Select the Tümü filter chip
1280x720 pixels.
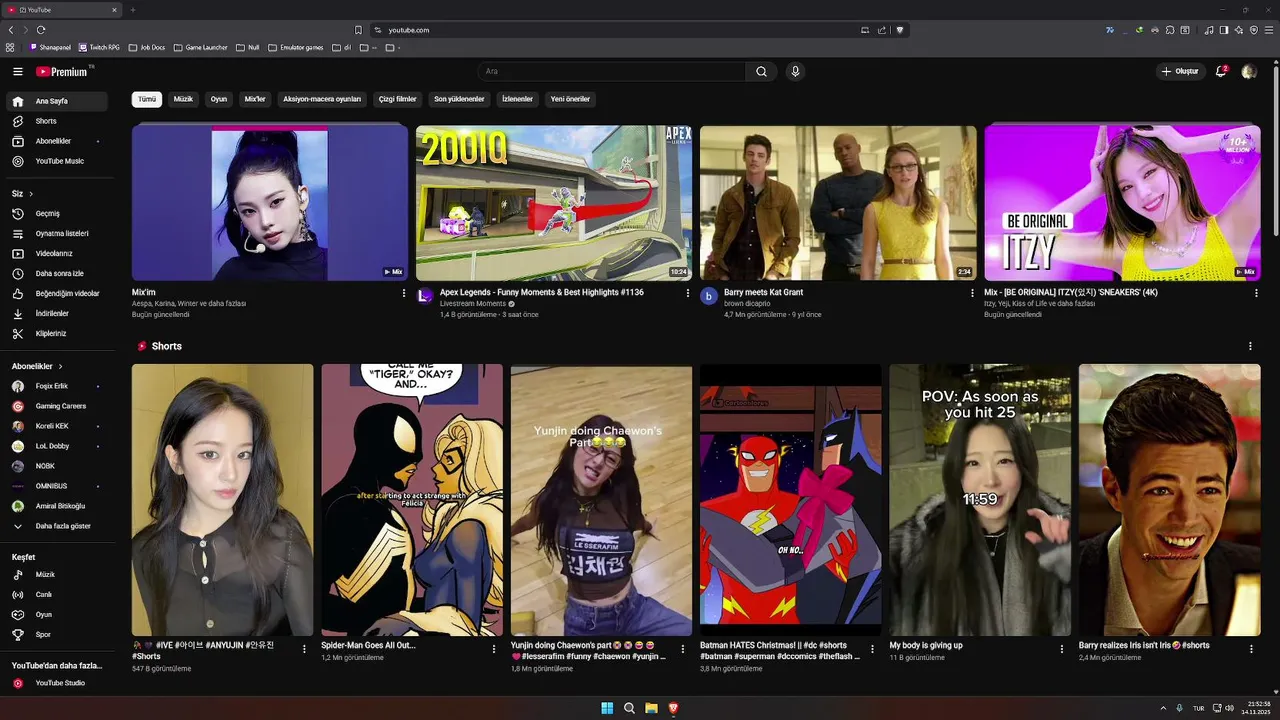[x=147, y=99]
